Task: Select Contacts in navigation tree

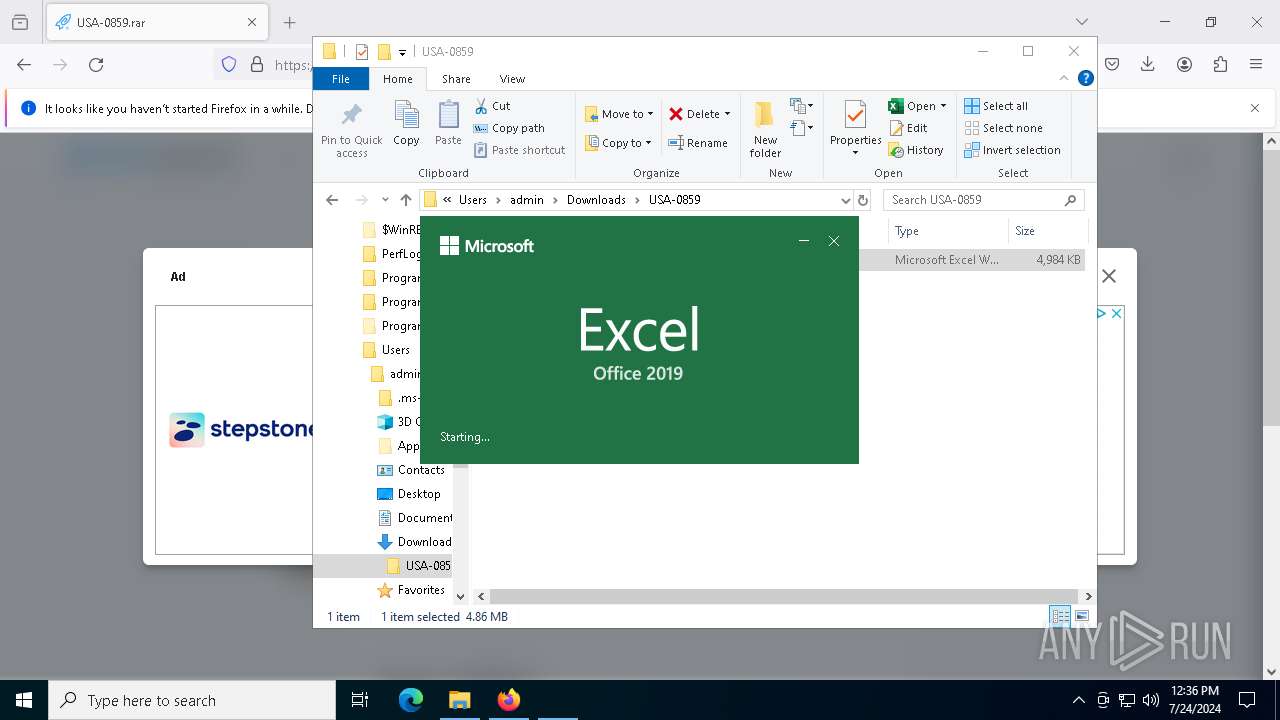Action: coord(421,470)
